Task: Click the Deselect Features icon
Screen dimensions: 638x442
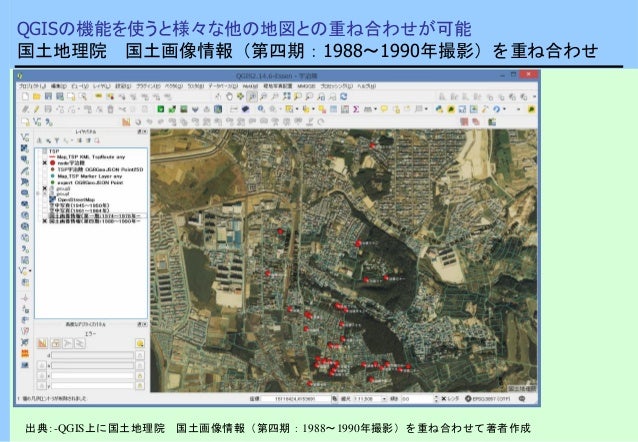Action: click(322, 109)
